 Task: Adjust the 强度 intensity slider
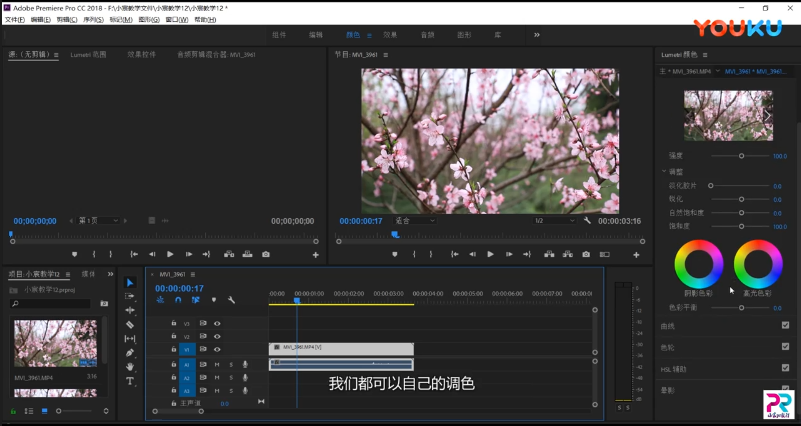pyautogui.click(x=741, y=156)
